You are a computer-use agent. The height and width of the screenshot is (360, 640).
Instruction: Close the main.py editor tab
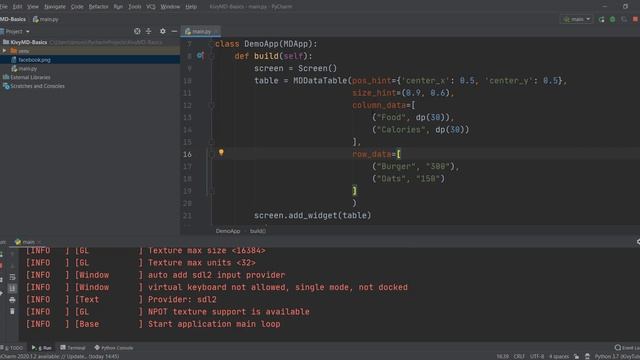tap(216, 31)
